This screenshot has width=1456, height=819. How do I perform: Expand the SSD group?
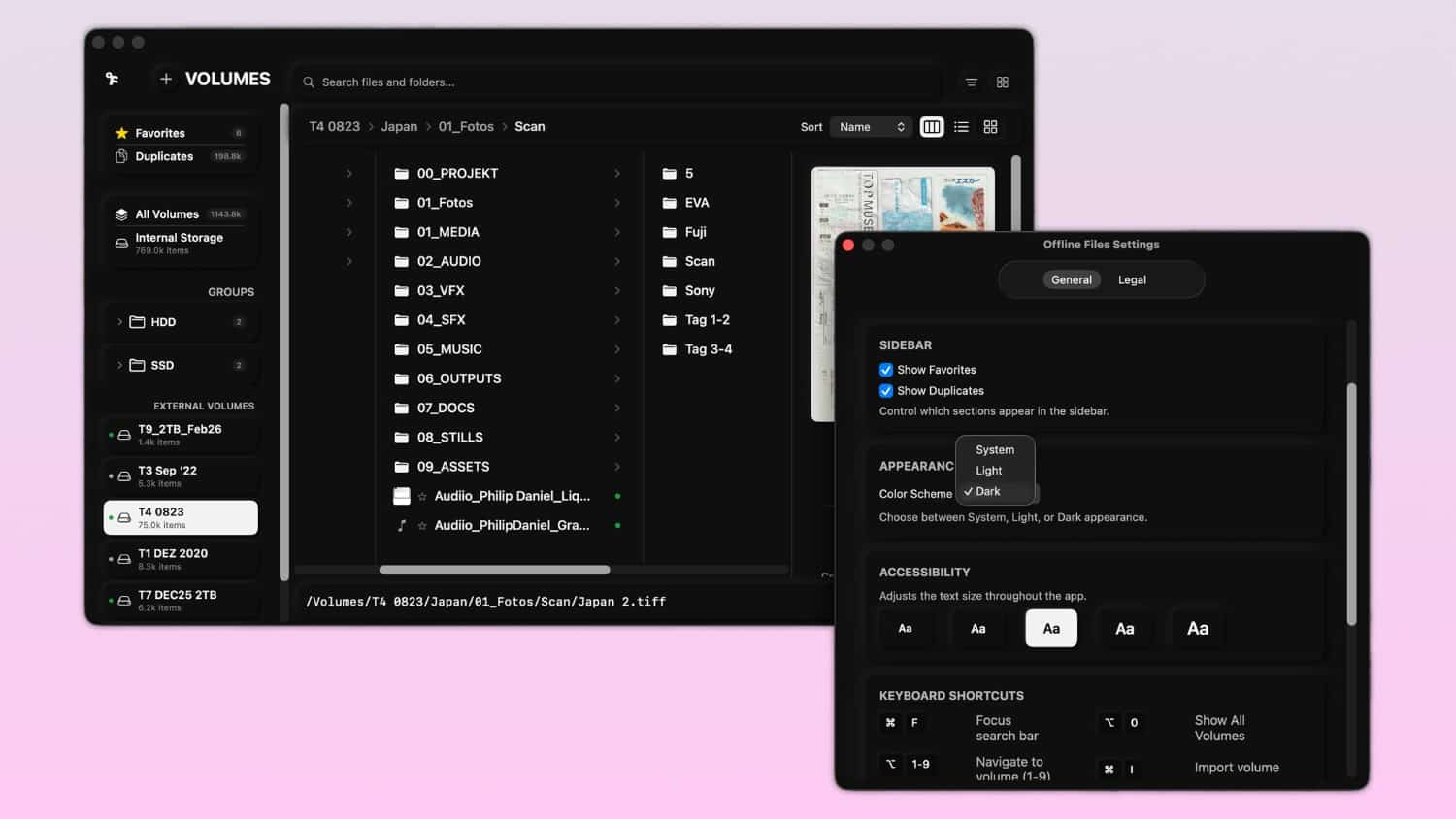click(119, 365)
